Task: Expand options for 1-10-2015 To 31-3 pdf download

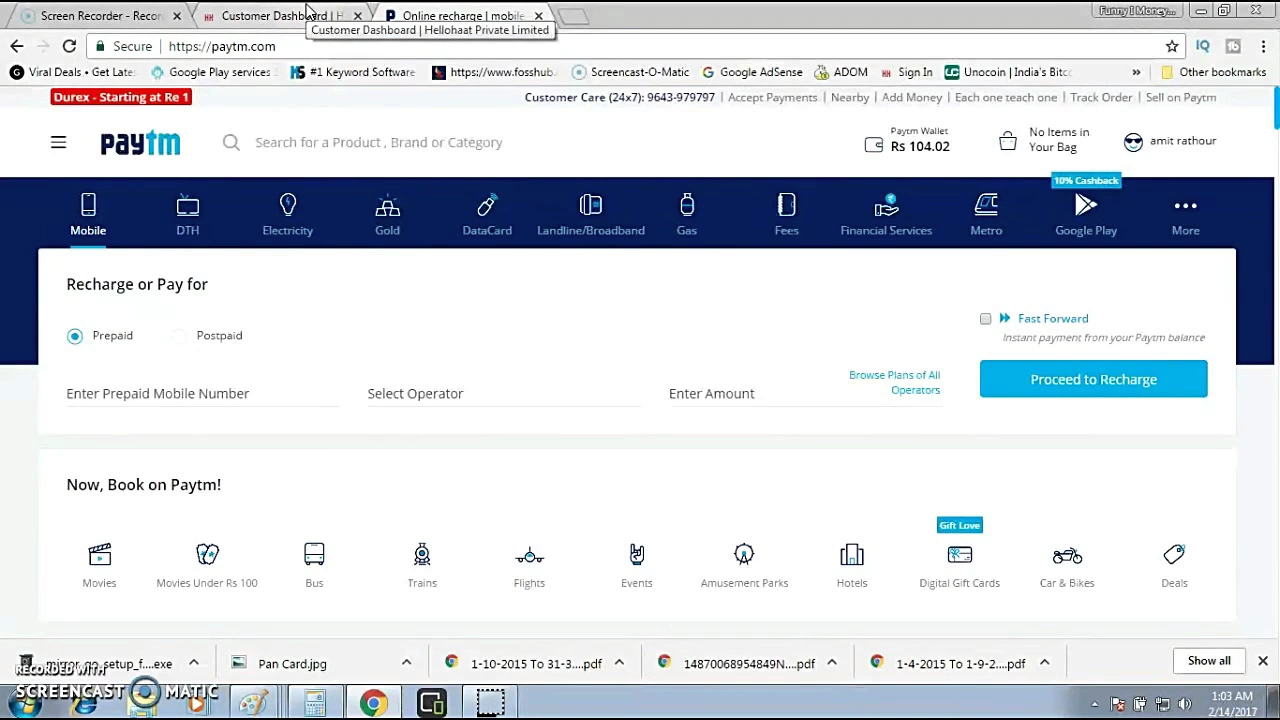Action: 619,663
